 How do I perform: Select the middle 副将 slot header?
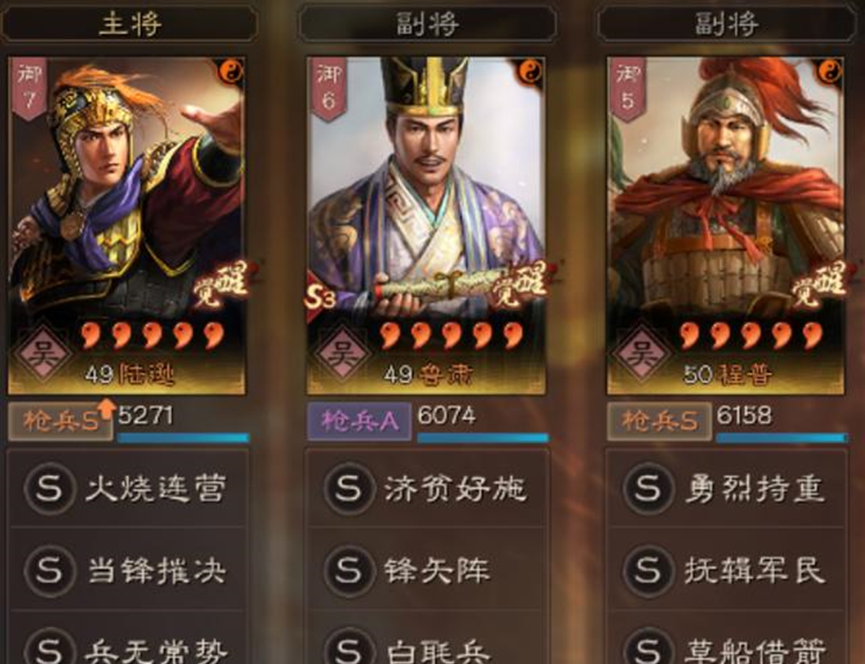coord(428,24)
